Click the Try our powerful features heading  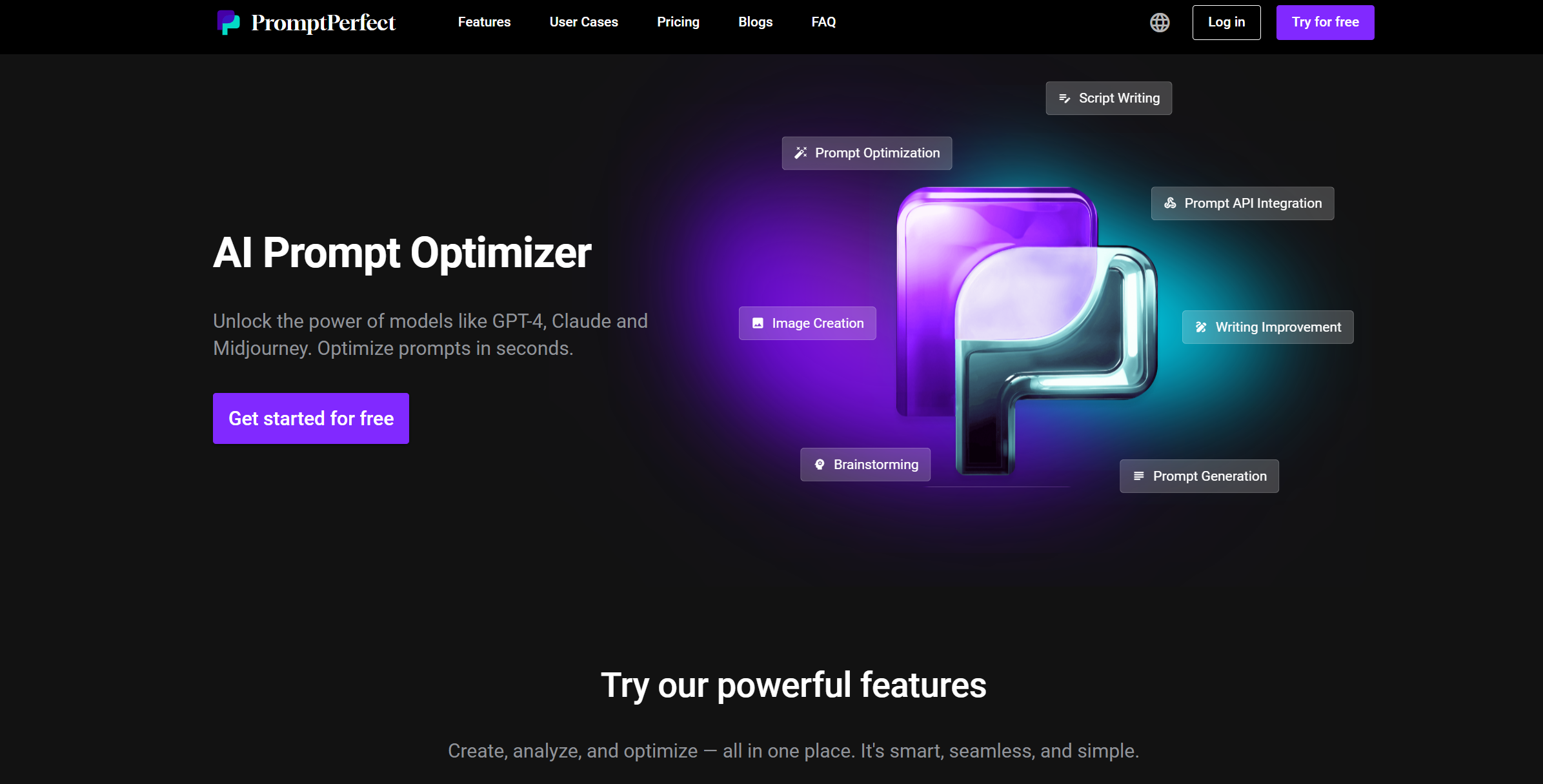coord(793,685)
